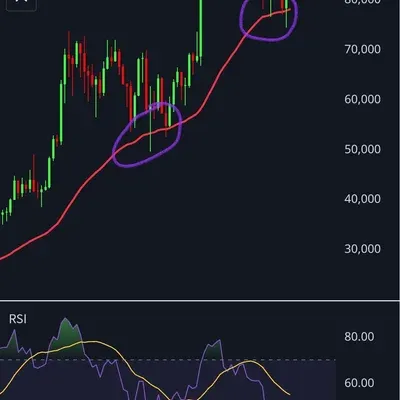Click the 30,000 price axis label
The width and height of the screenshot is (400, 400).
pos(362,249)
